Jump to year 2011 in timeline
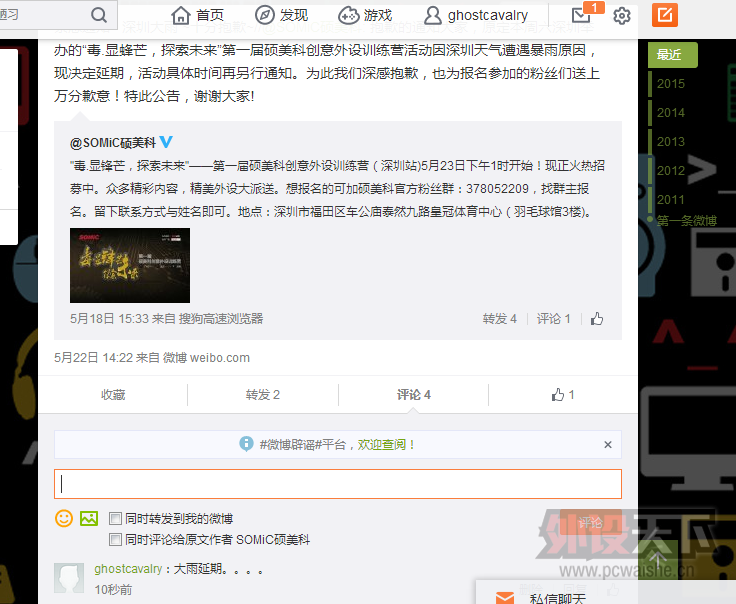Image resolution: width=736 pixels, height=604 pixels. [671, 199]
